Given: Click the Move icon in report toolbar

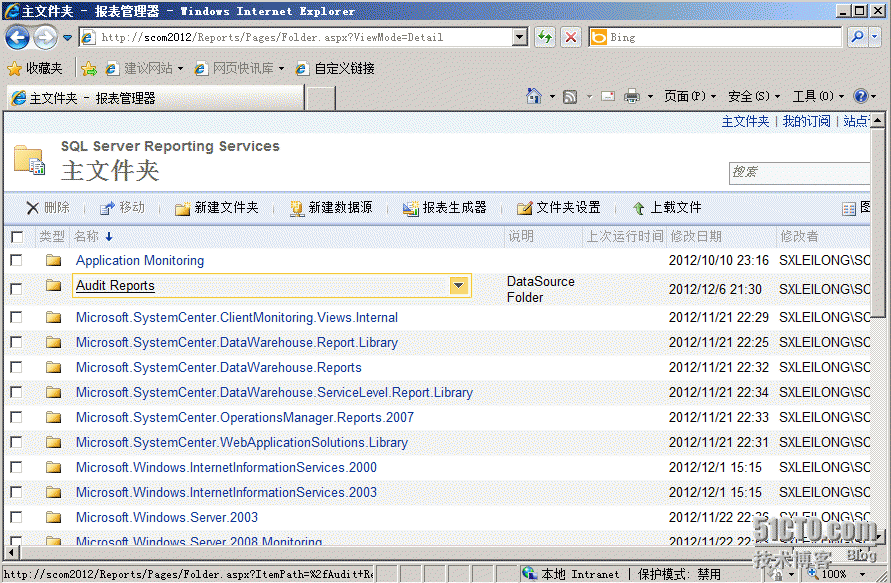Looking at the screenshot, I should tap(107, 208).
